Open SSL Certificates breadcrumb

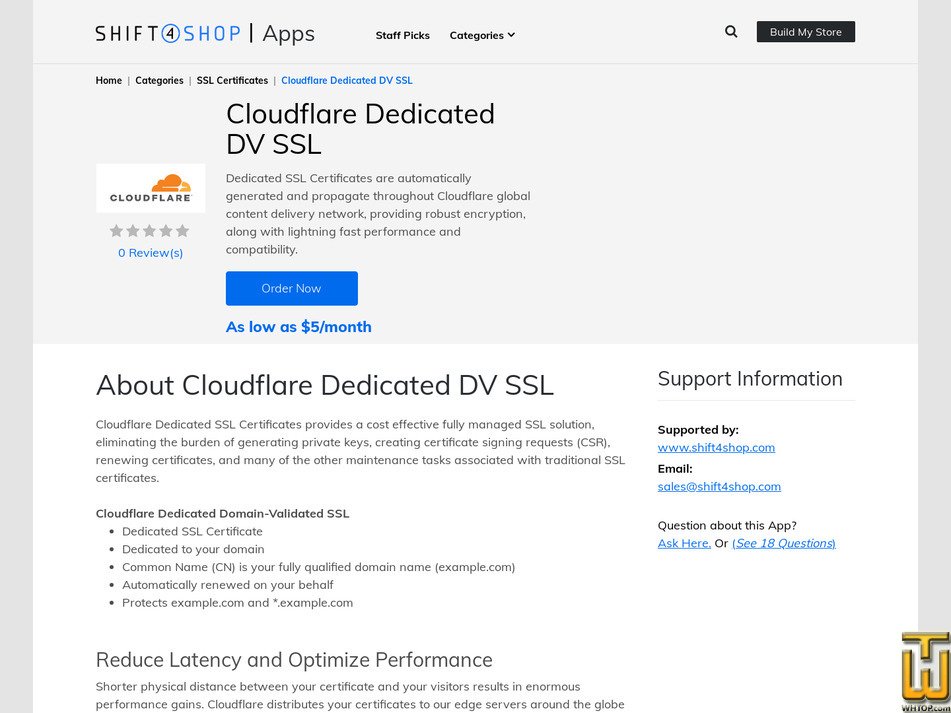point(232,81)
